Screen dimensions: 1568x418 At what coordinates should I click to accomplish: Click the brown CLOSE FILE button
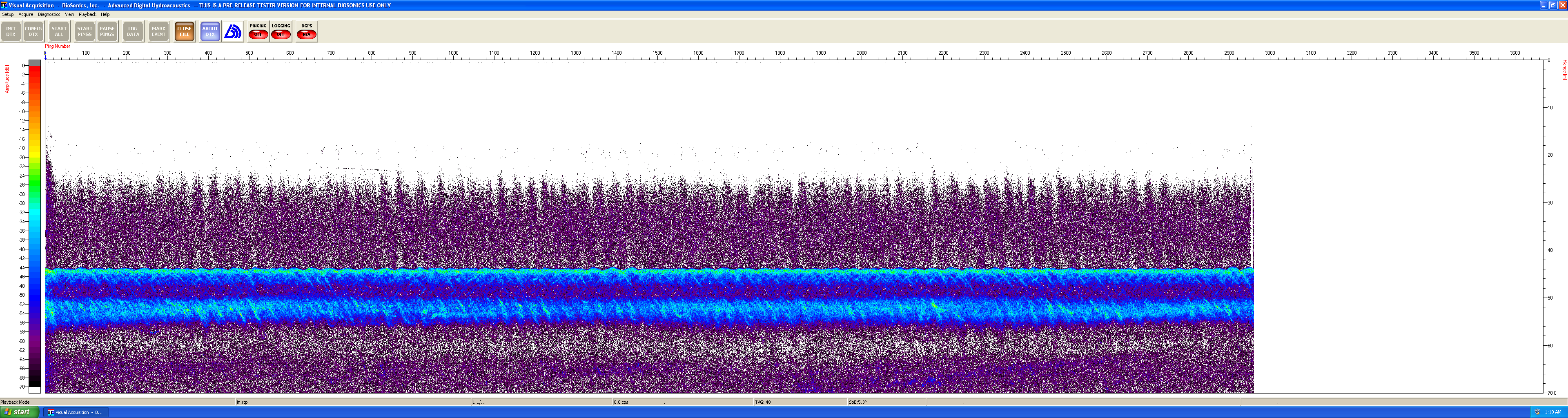185,32
